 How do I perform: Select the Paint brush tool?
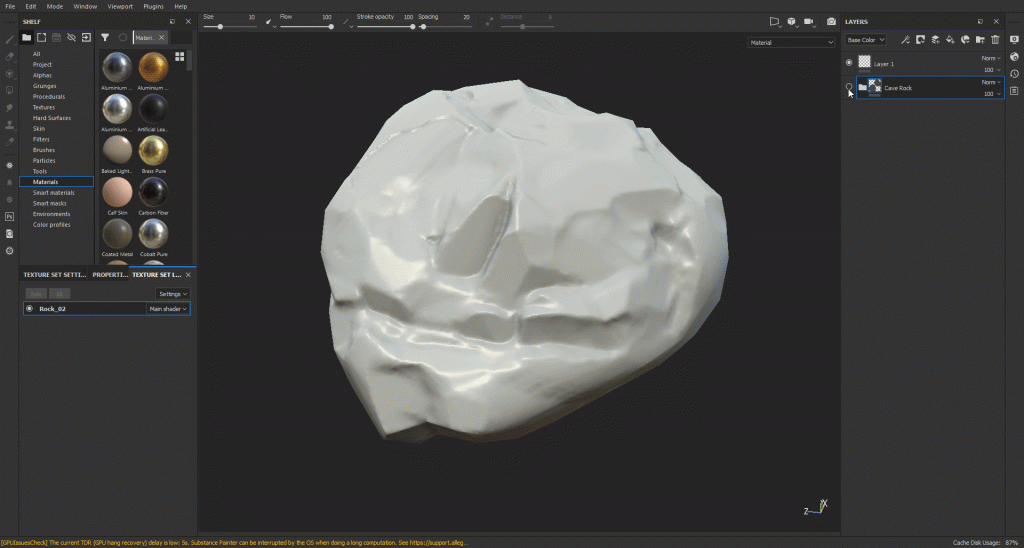tap(9, 39)
